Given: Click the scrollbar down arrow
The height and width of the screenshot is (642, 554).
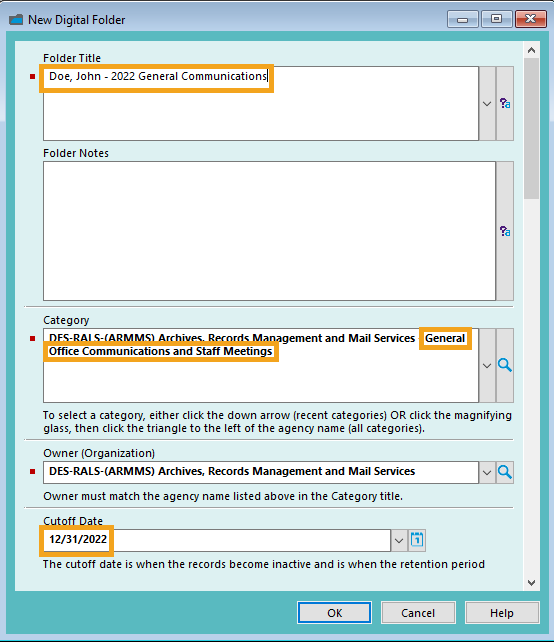Looking at the screenshot, I should (531, 582).
